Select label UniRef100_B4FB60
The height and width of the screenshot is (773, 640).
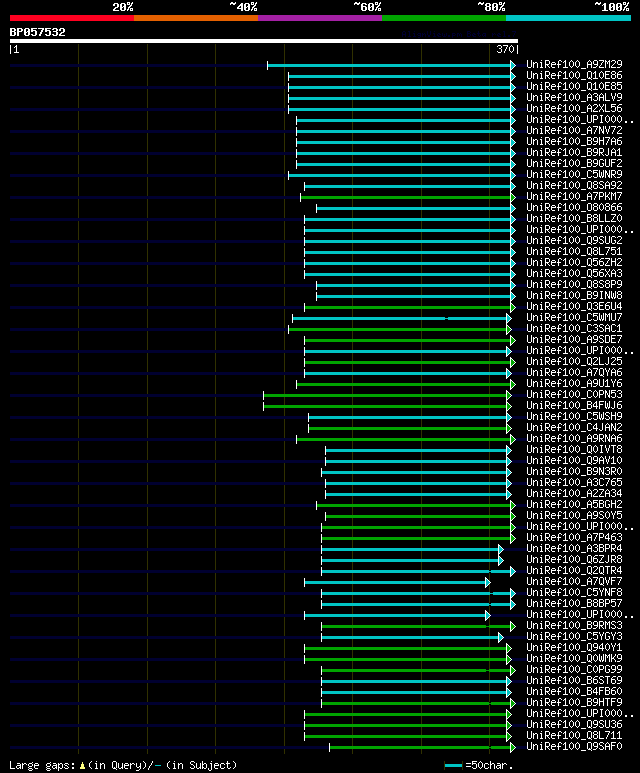pos(574,692)
